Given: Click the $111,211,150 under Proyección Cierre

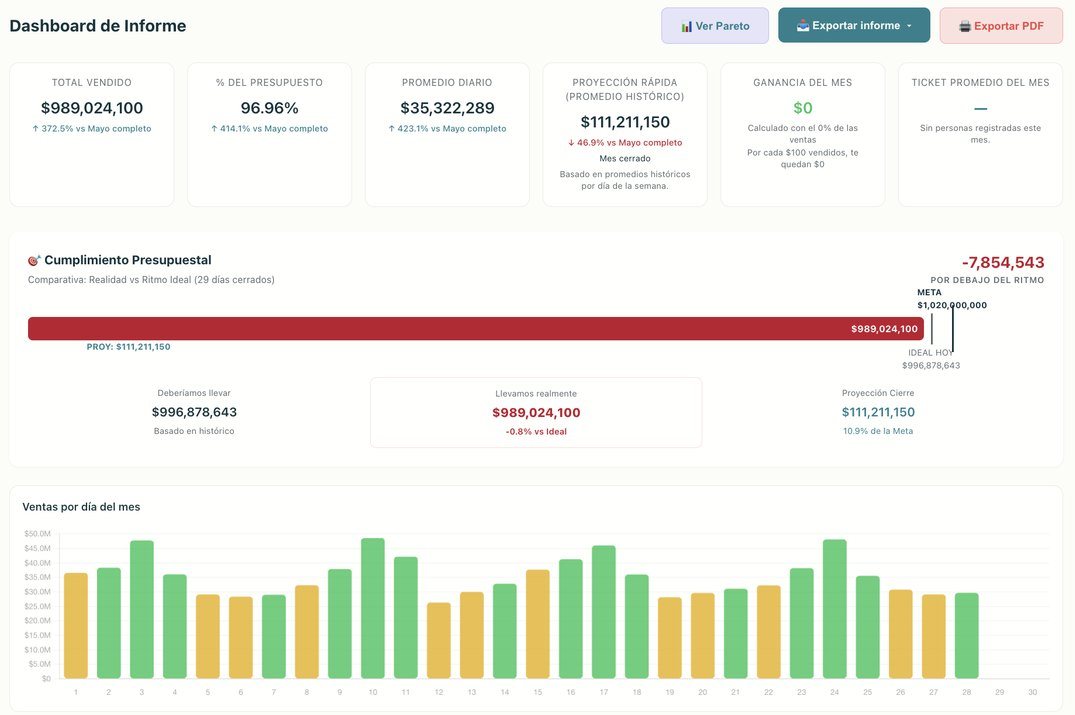Looking at the screenshot, I should pyautogui.click(x=878, y=412).
